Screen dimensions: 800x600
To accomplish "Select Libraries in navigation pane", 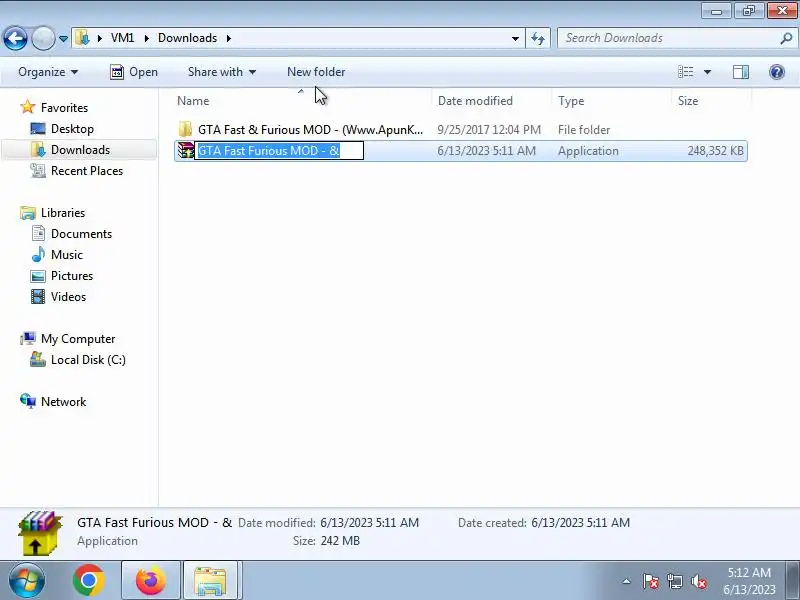I will 63,213.
